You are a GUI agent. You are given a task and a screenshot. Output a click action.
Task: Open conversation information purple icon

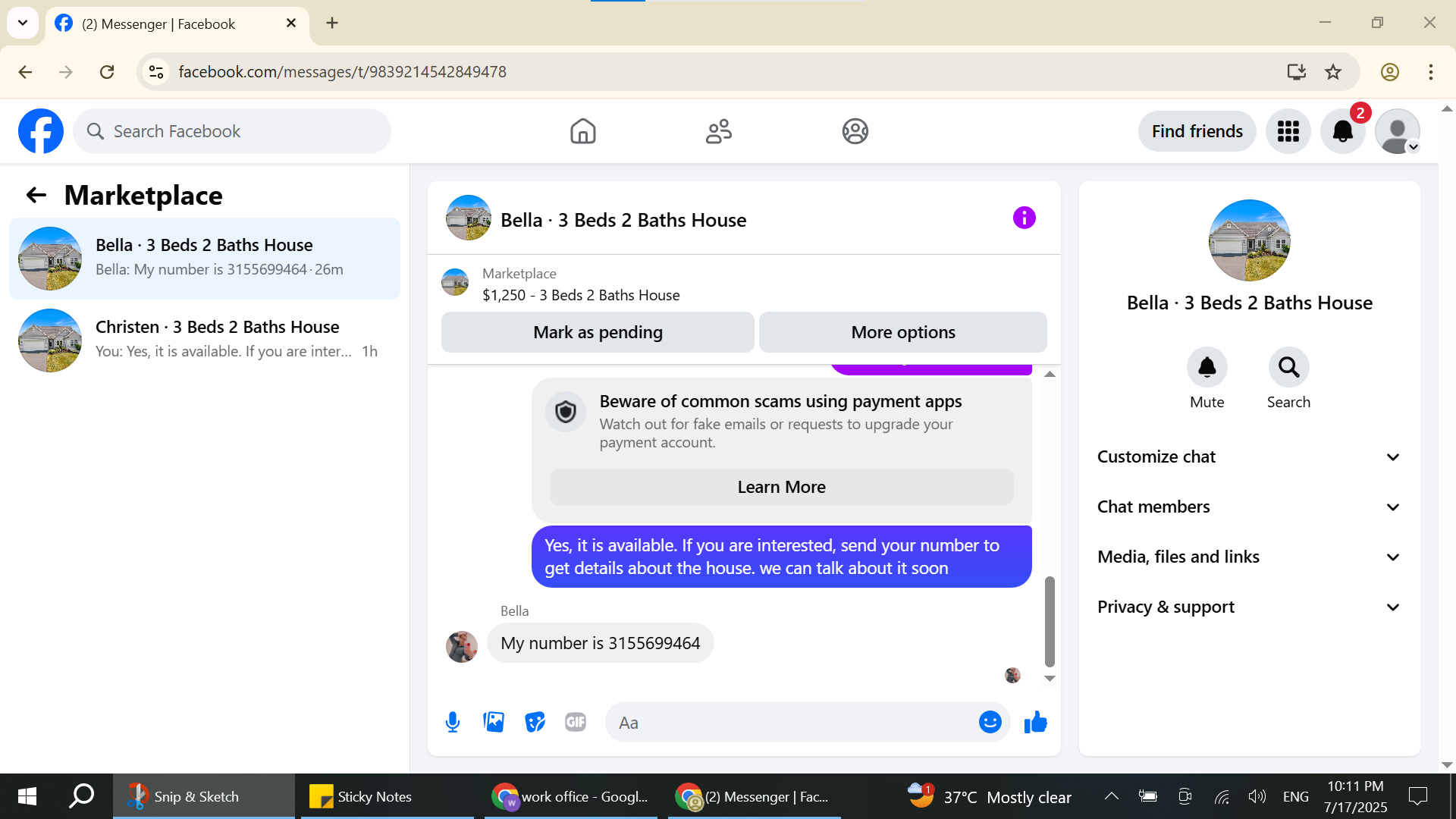(x=1024, y=218)
